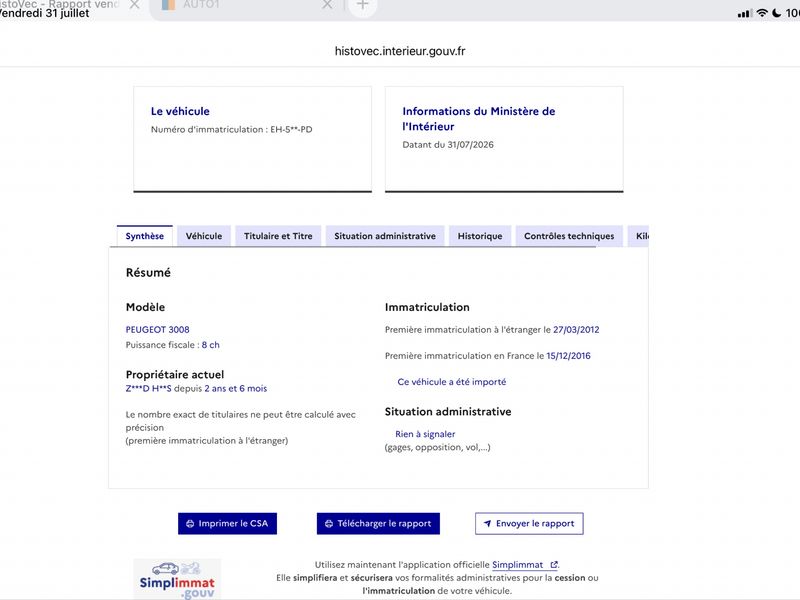Click owner name Z***D H**S
The width and height of the screenshot is (800, 600).
[148, 389]
